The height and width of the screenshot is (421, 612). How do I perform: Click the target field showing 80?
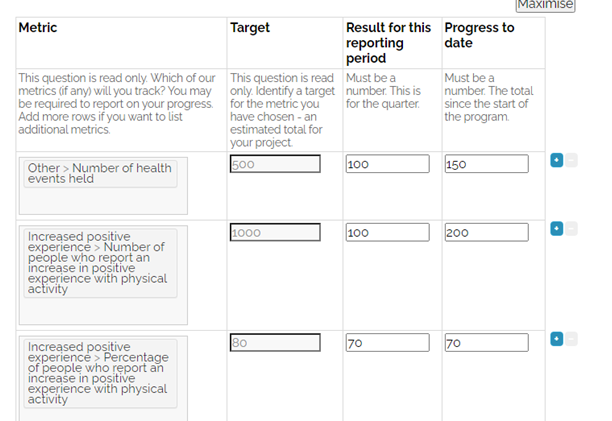(x=275, y=343)
